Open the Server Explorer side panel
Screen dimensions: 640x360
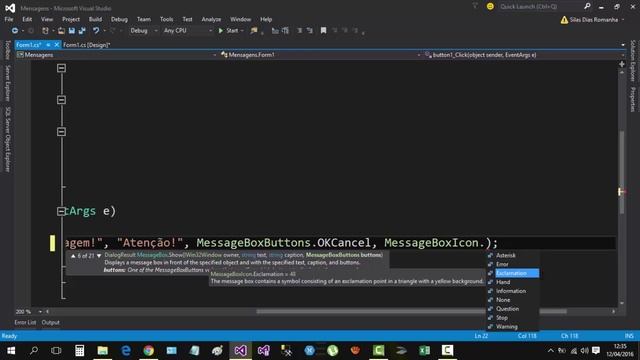click(x=7, y=83)
